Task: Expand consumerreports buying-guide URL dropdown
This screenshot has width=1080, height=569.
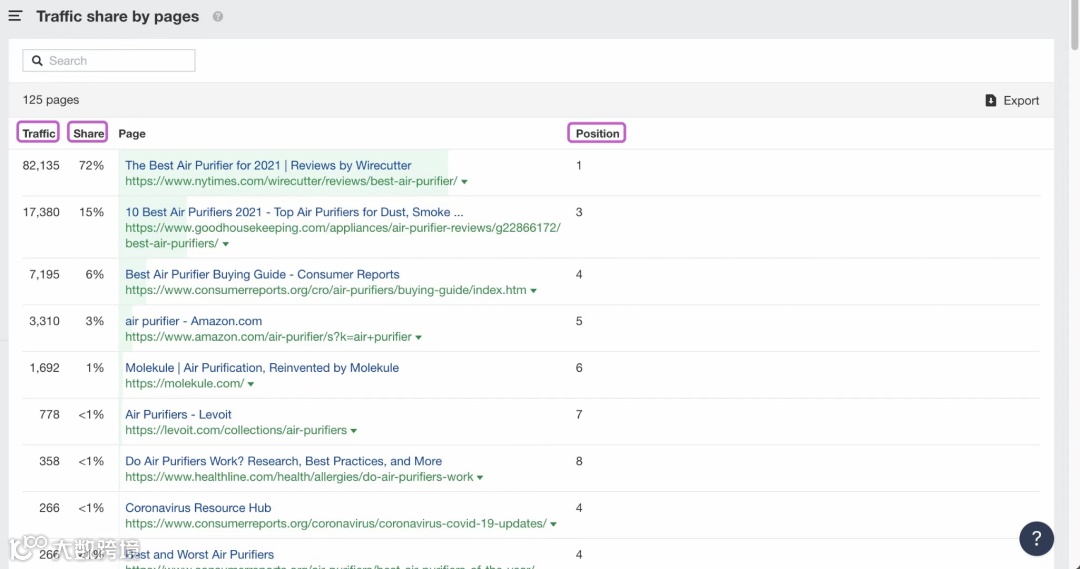Action: [x=534, y=291]
